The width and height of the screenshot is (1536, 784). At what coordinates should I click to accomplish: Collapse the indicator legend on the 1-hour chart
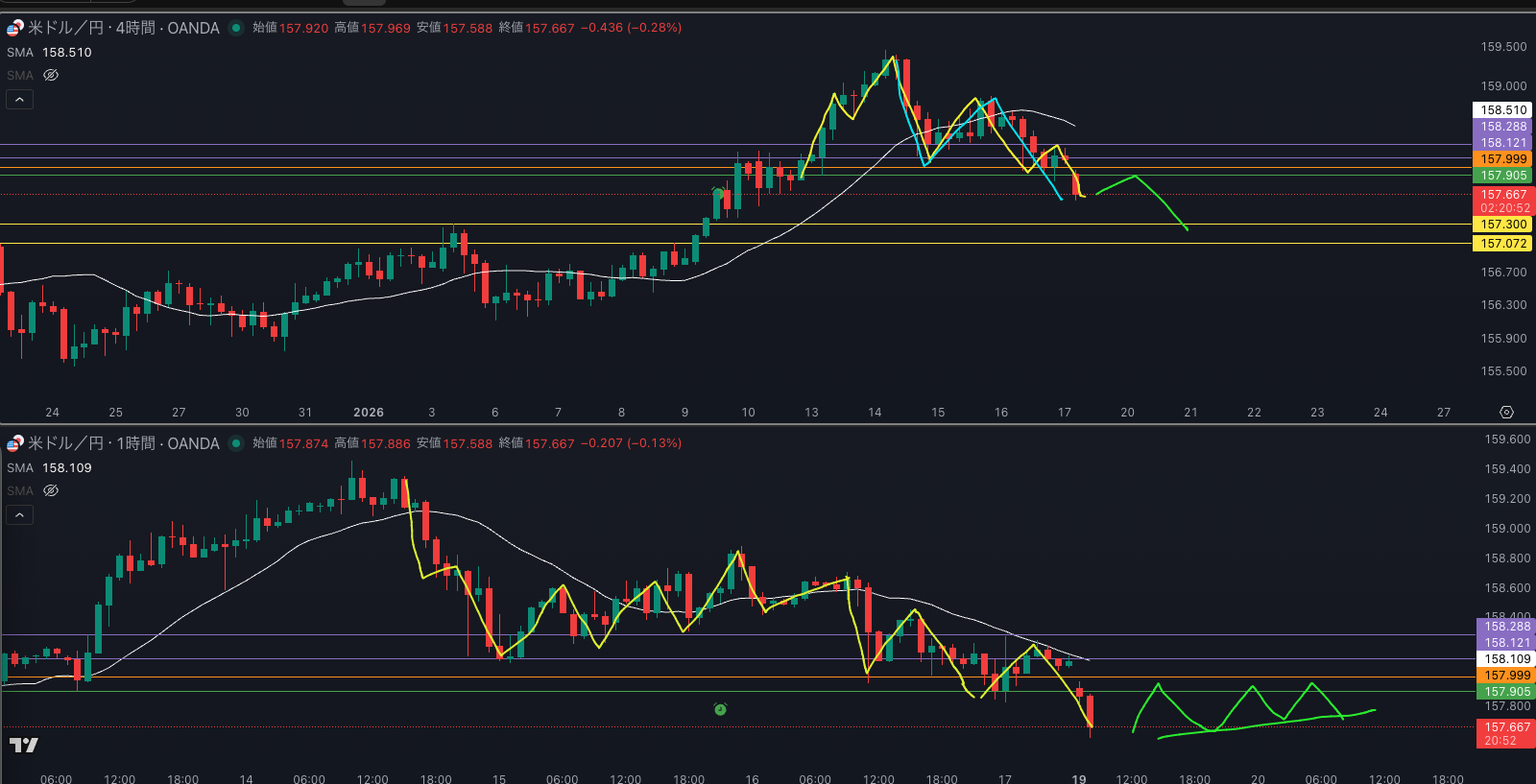point(20,514)
